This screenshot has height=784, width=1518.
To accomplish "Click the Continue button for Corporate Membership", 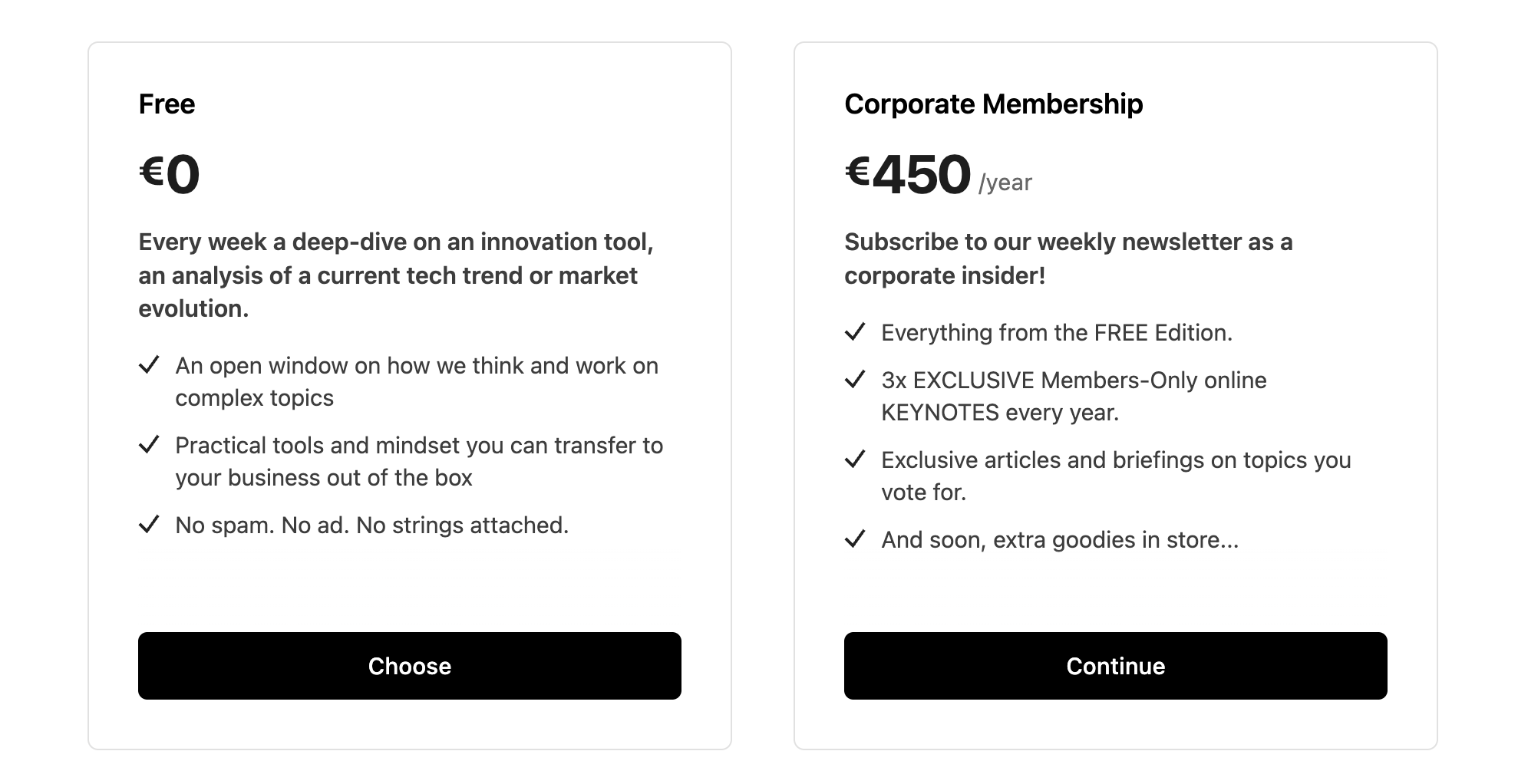I will (1115, 665).
